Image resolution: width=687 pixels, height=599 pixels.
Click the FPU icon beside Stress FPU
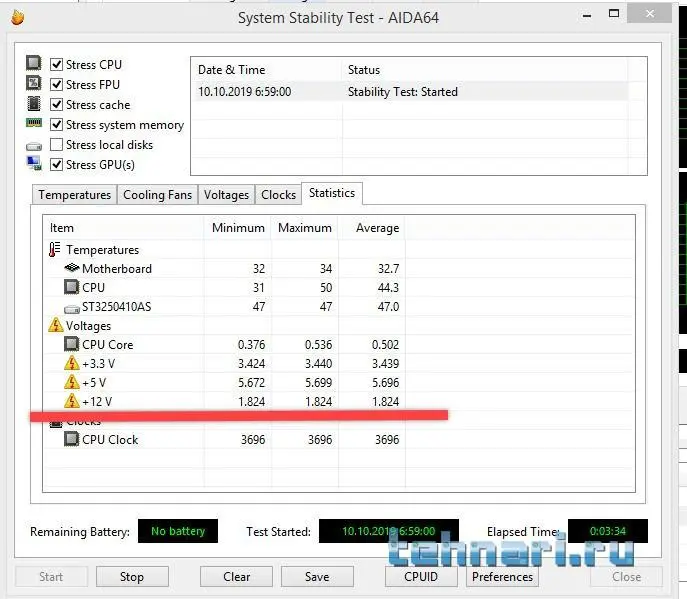click(34, 83)
